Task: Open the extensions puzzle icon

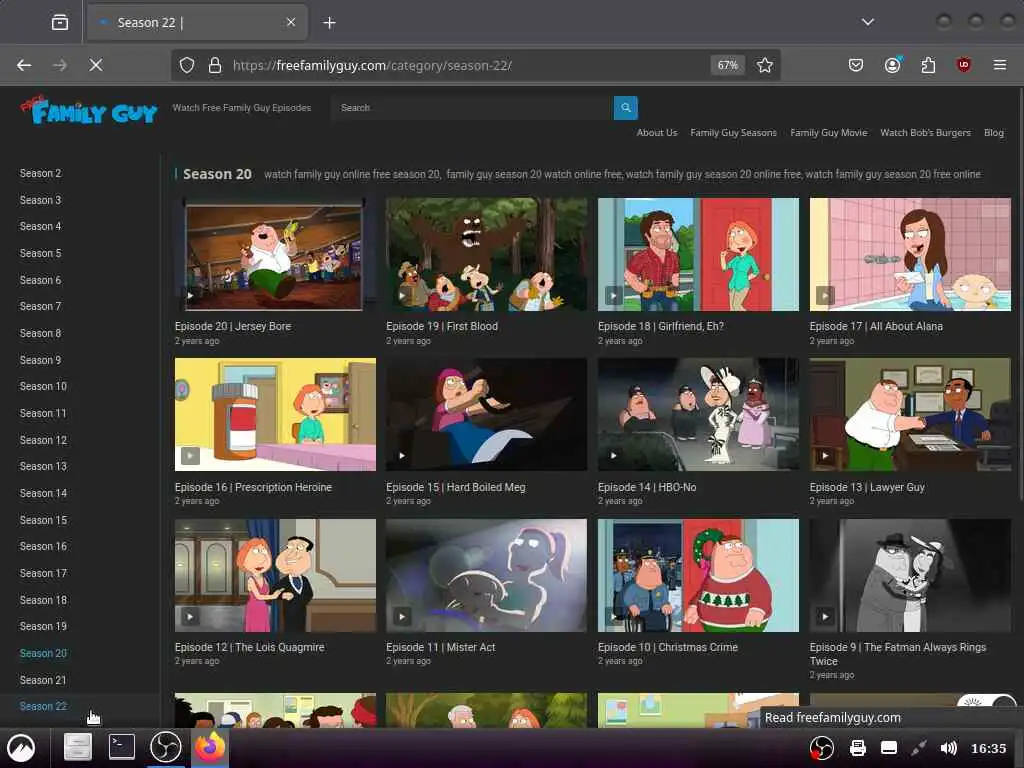Action: coord(928,65)
